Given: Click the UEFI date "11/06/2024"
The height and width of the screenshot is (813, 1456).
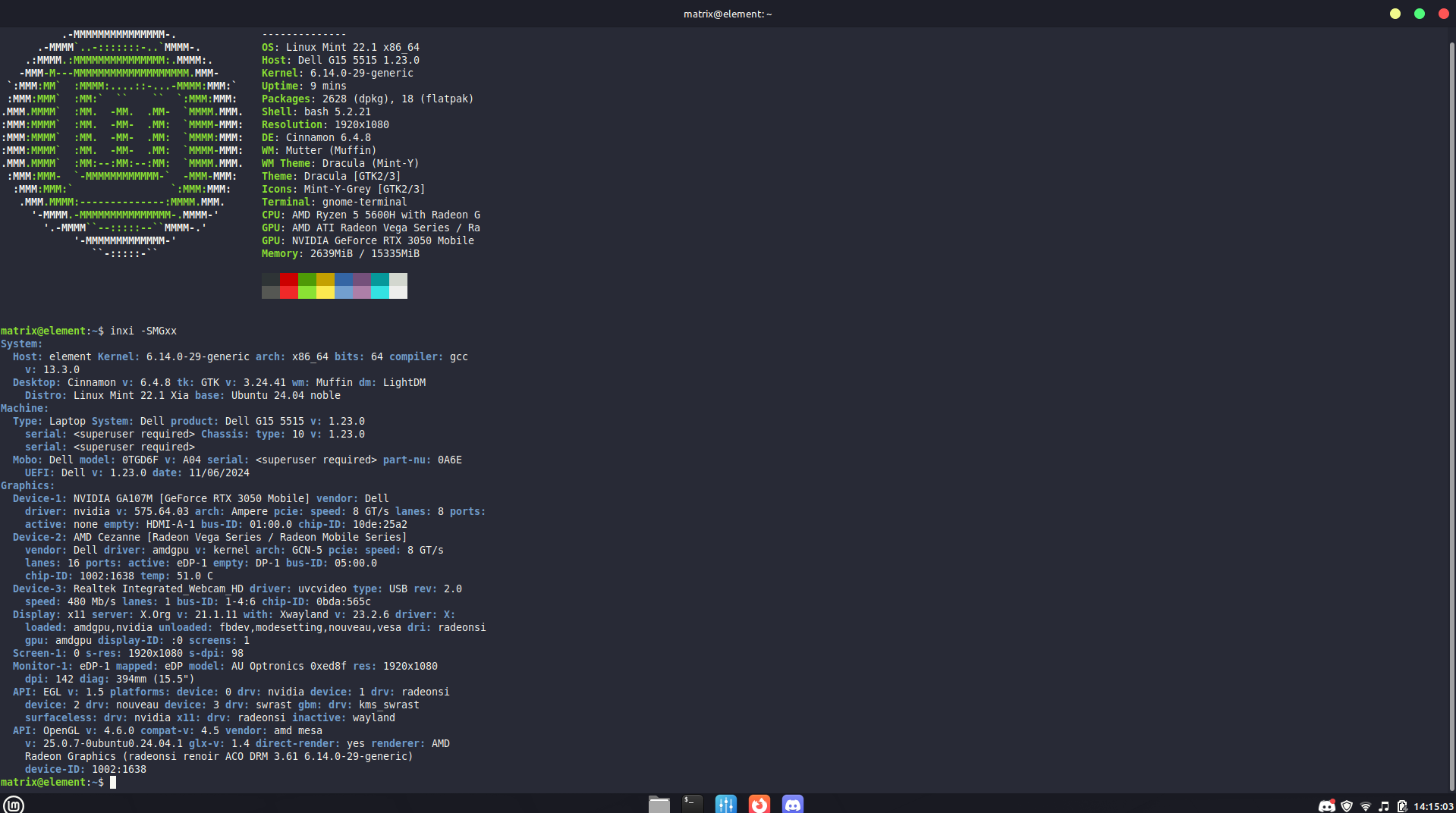Looking at the screenshot, I should tap(219, 472).
